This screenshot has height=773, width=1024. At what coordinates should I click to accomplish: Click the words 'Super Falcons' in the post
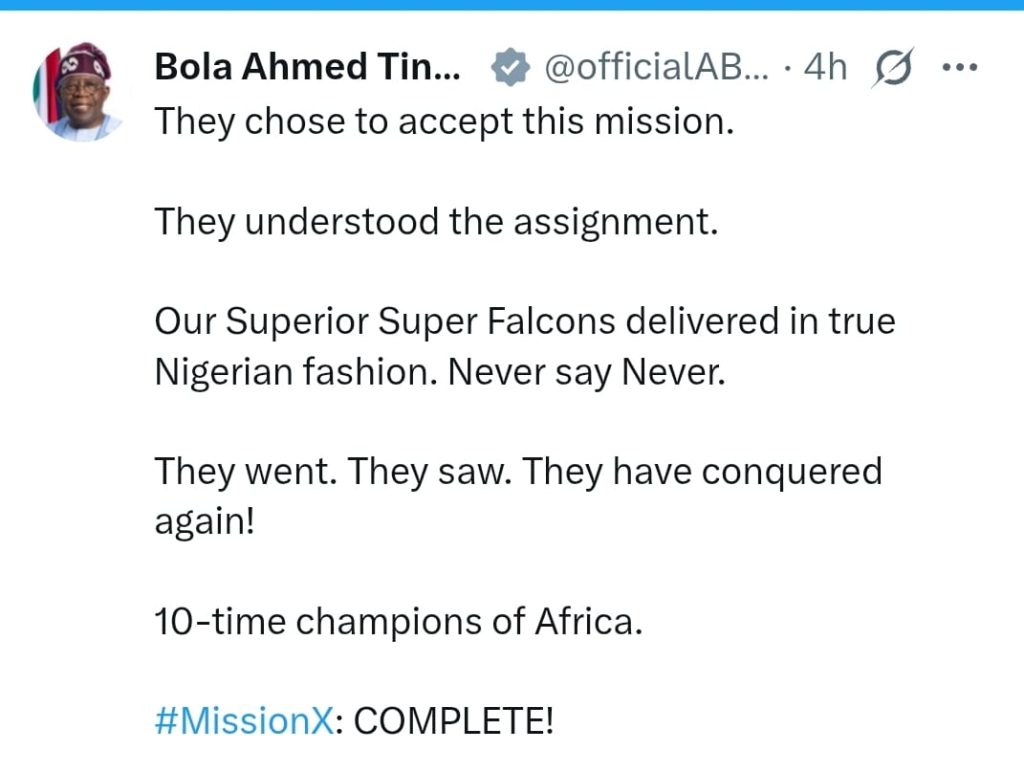496,322
